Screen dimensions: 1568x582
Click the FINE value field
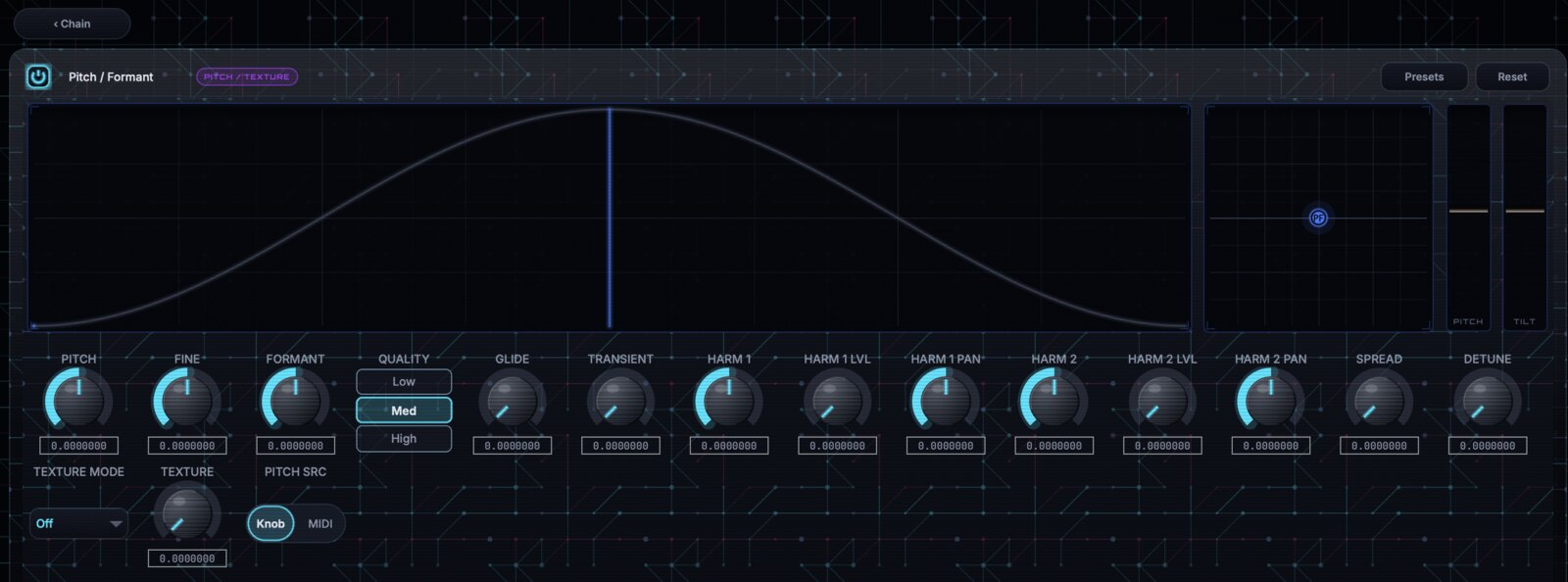tap(187, 446)
